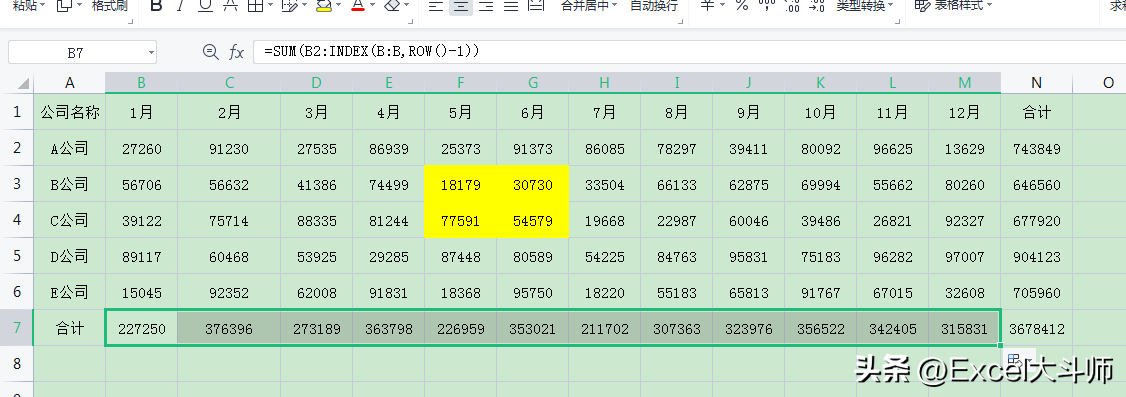Select the 合计 label in row 7
The width and height of the screenshot is (1126, 397).
point(70,329)
